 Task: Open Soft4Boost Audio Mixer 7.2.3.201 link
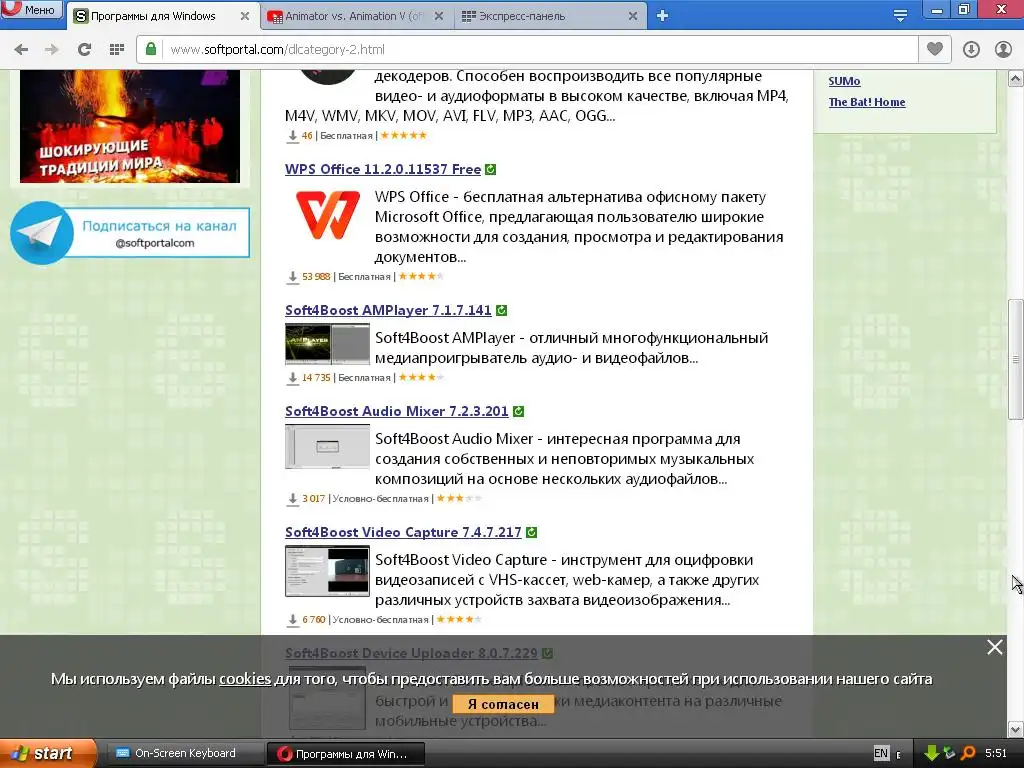pyautogui.click(x=396, y=411)
